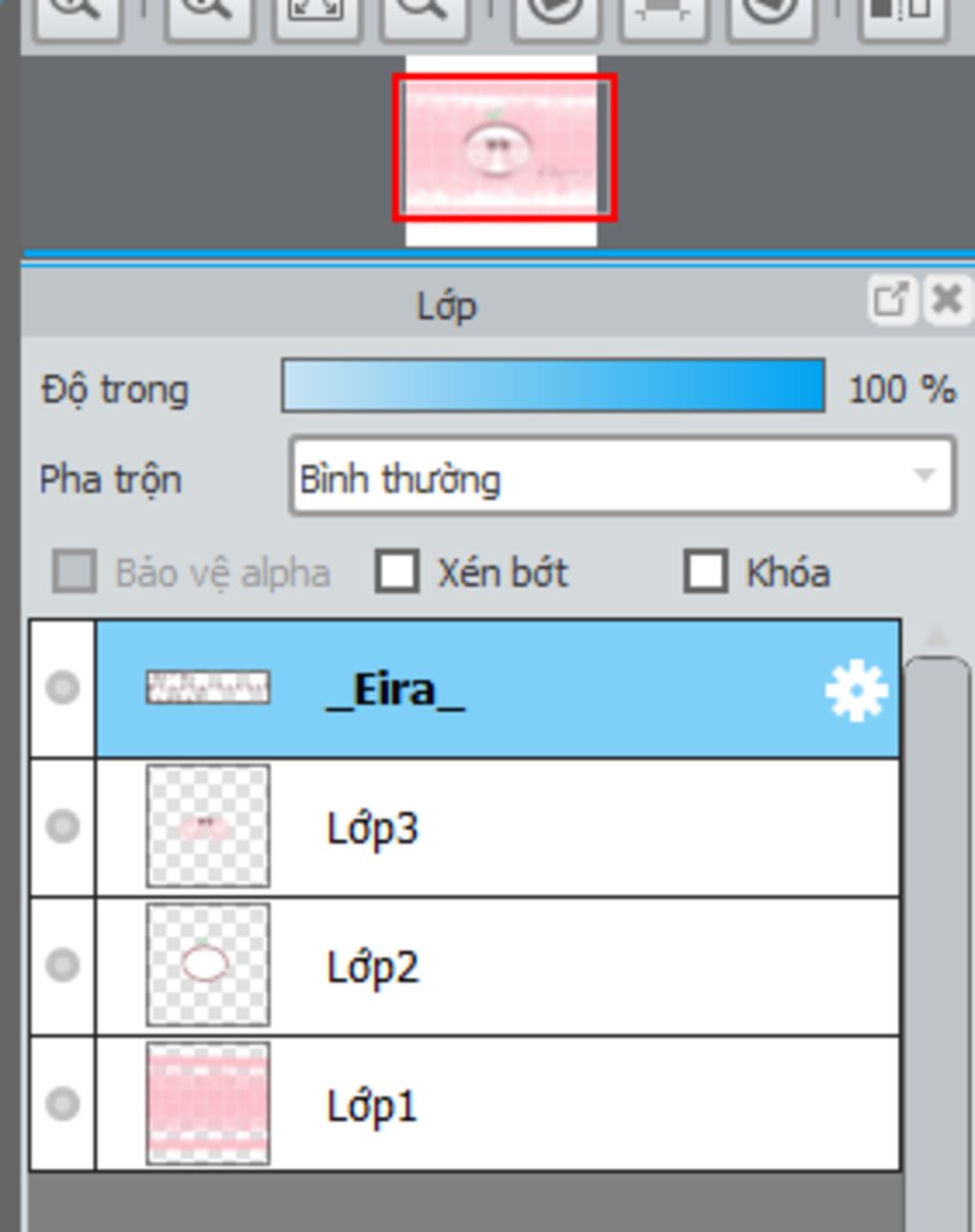Image resolution: width=975 pixels, height=1232 pixels.
Task: Hide the Lớp1 layer
Action: click(63, 1103)
